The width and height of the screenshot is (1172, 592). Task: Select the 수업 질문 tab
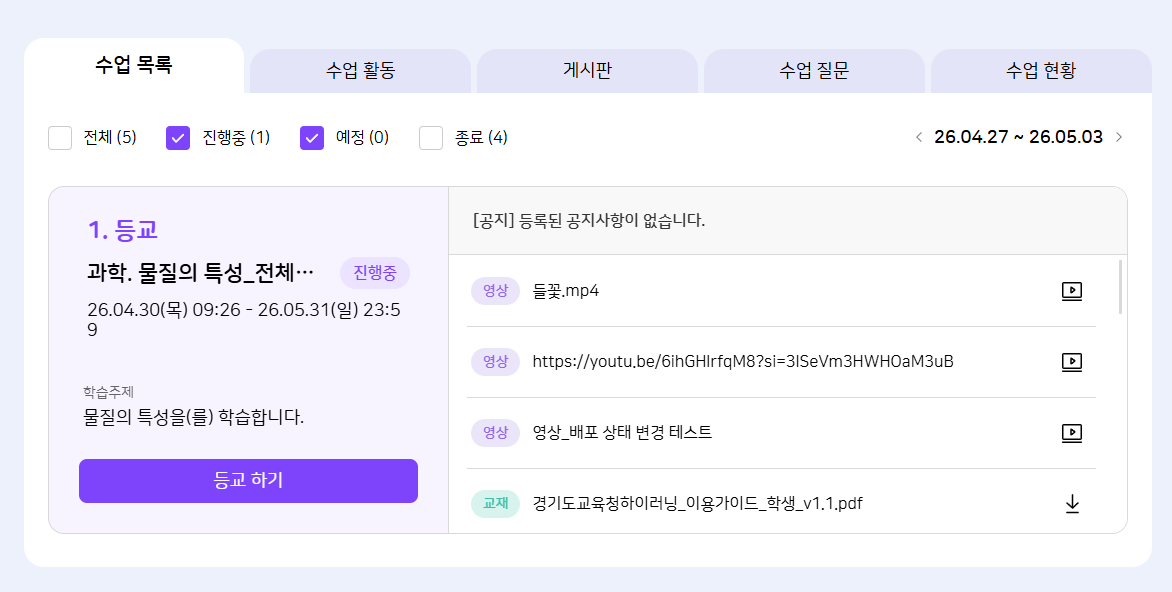click(814, 71)
